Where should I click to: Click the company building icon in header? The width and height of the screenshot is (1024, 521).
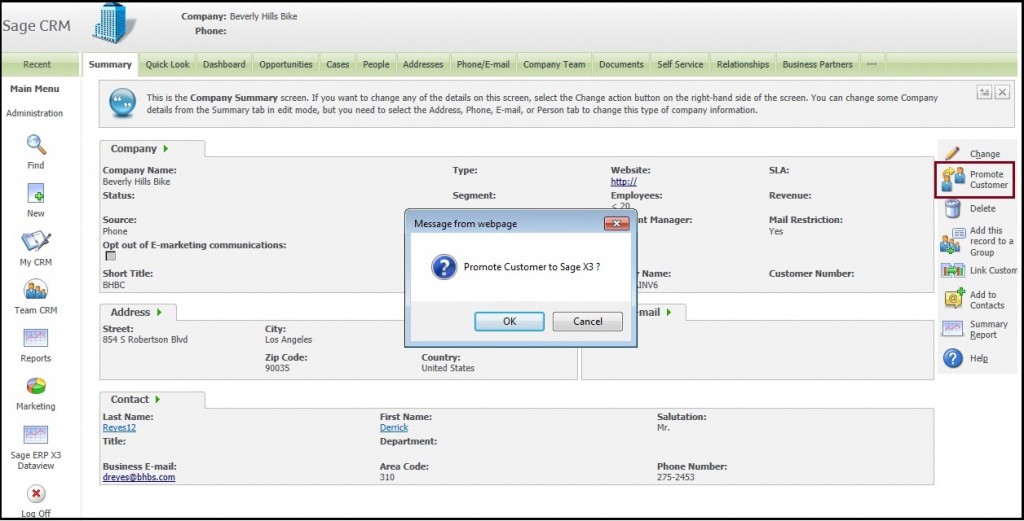click(114, 24)
